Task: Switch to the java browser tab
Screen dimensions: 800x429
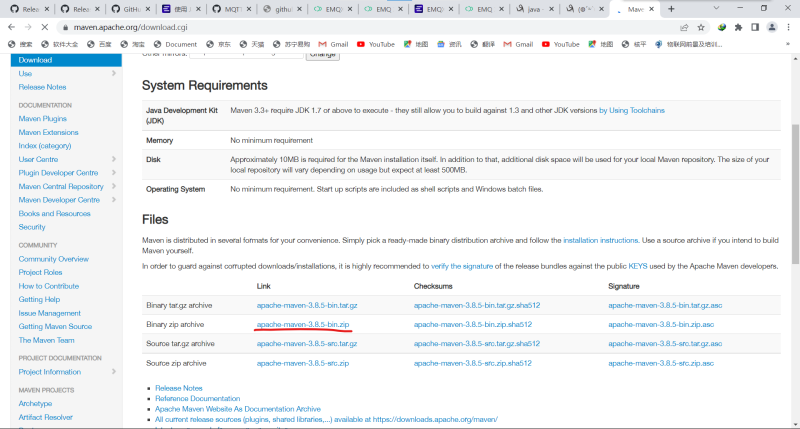Action: click(x=533, y=9)
